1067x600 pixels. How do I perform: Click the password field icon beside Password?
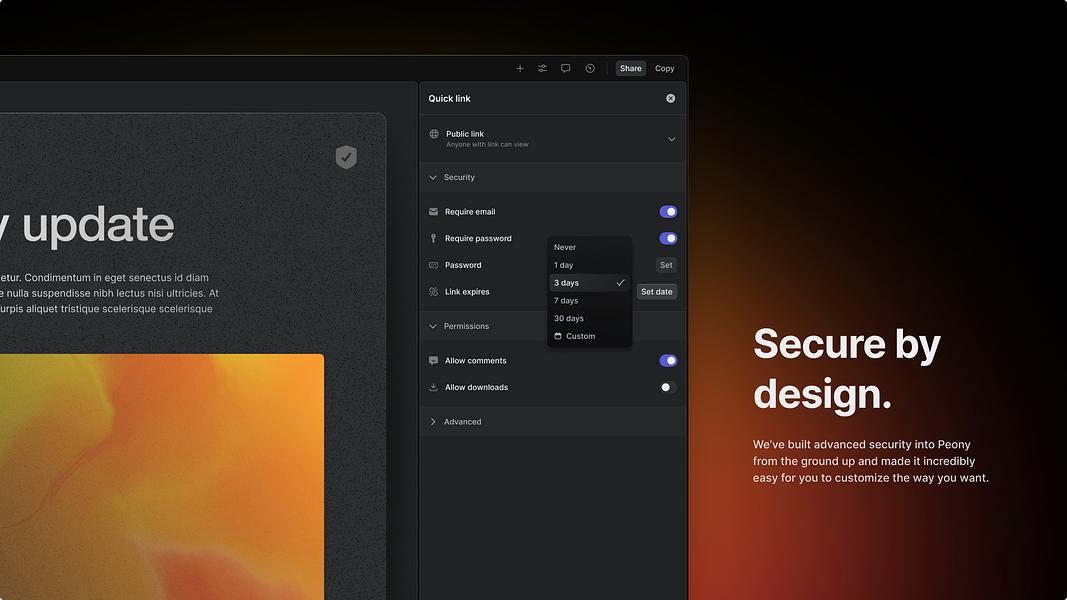pyautogui.click(x=433, y=265)
